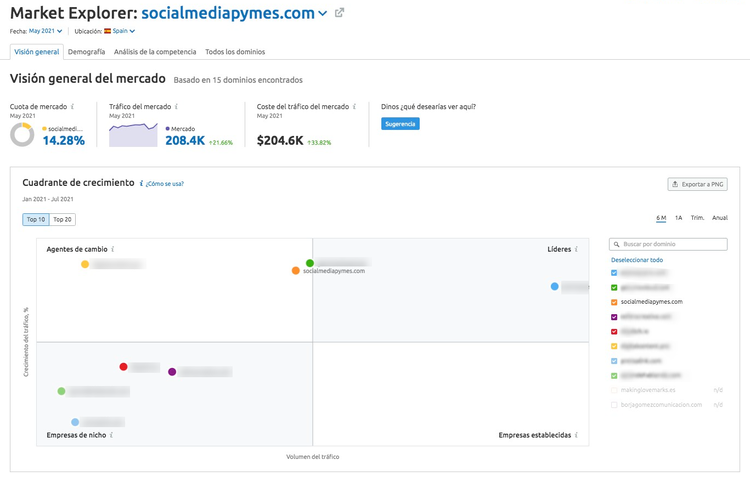Viewport: 750px width, 477px height.
Task: Expand the socialmediapymes.com domain dropdown chevron
Action: 323,13
